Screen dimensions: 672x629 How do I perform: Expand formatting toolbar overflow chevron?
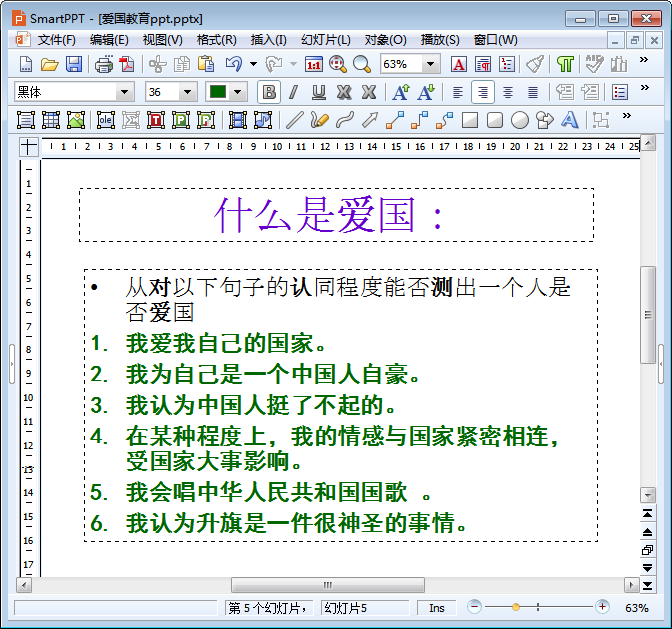pyautogui.click(x=645, y=87)
